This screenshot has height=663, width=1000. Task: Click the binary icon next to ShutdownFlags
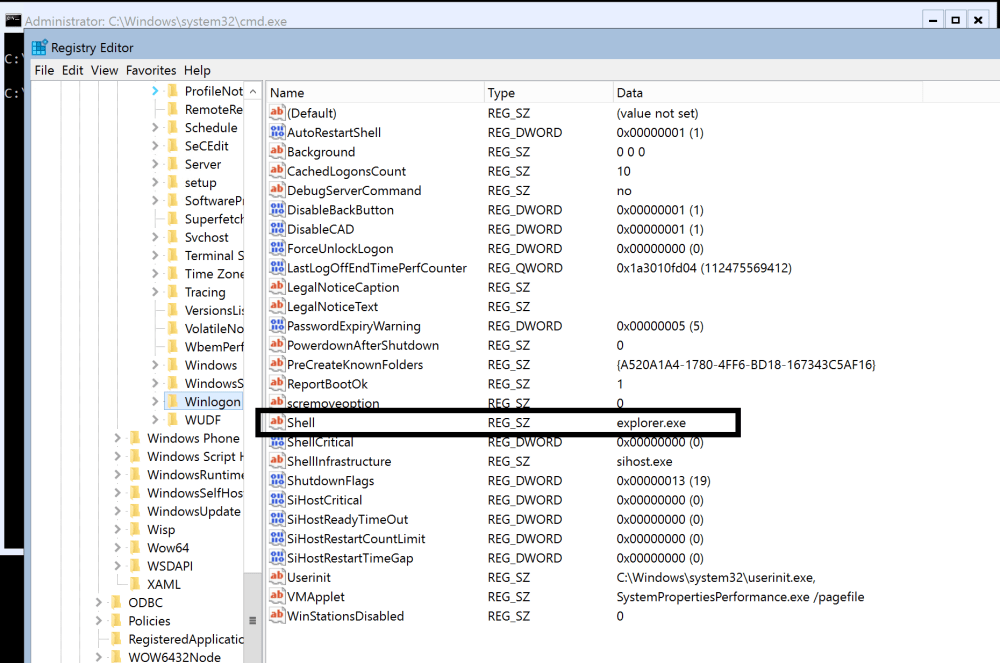point(277,480)
